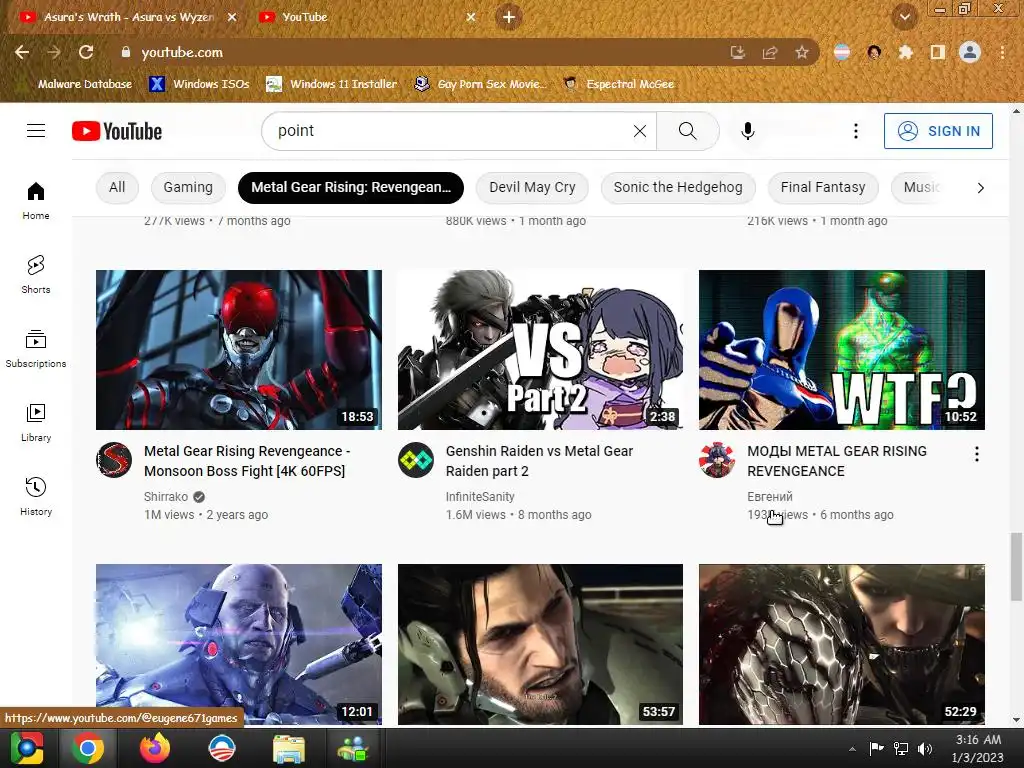The width and height of the screenshot is (1024, 768).
Task: Bookmark this page with the star icon
Action: click(802, 52)
